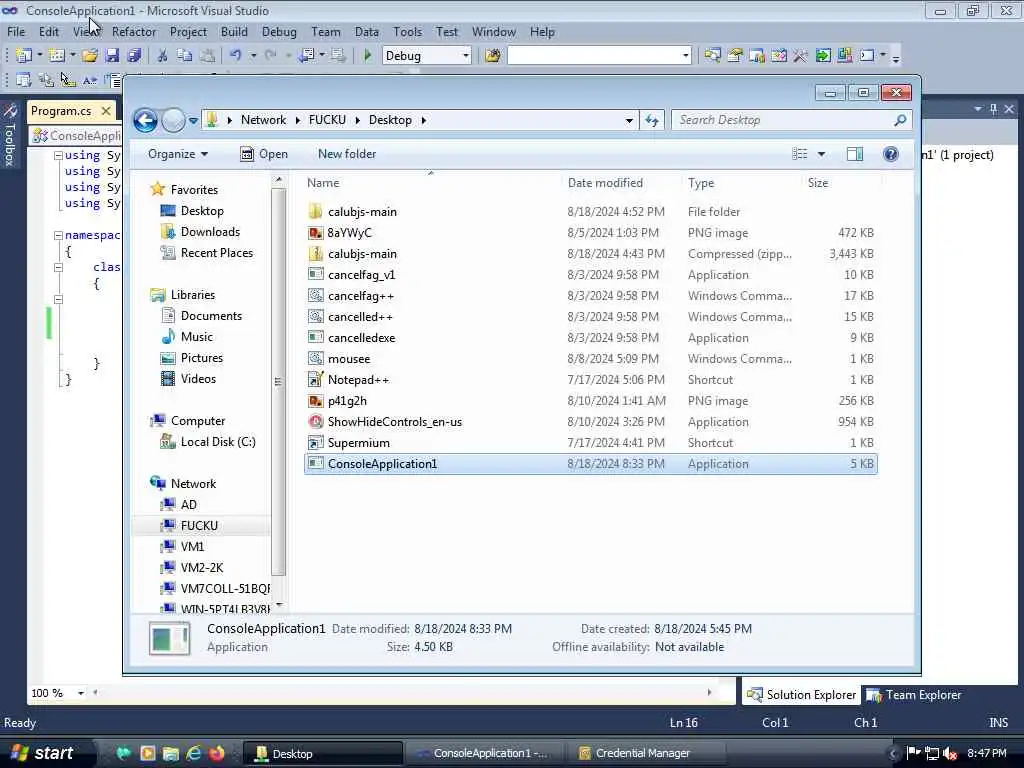This screenshot has height=768, width=1024.
Task: Expand the Organize menu dropdown
Action: pos(178,154)
